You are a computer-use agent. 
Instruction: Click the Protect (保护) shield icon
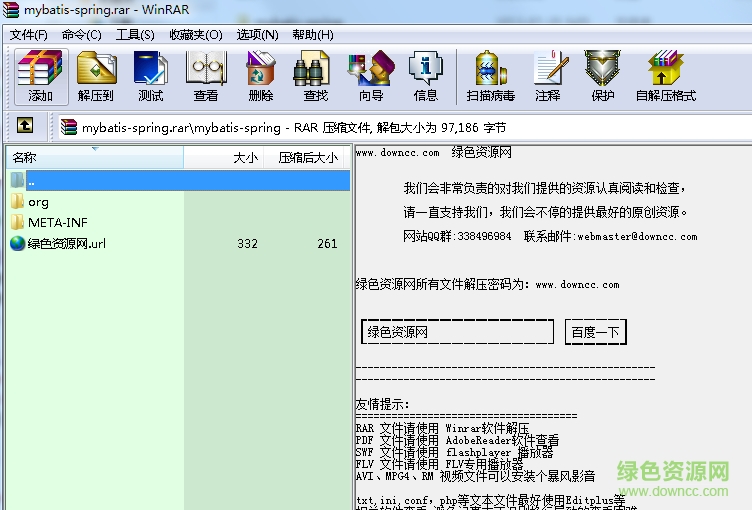[603, 76]
